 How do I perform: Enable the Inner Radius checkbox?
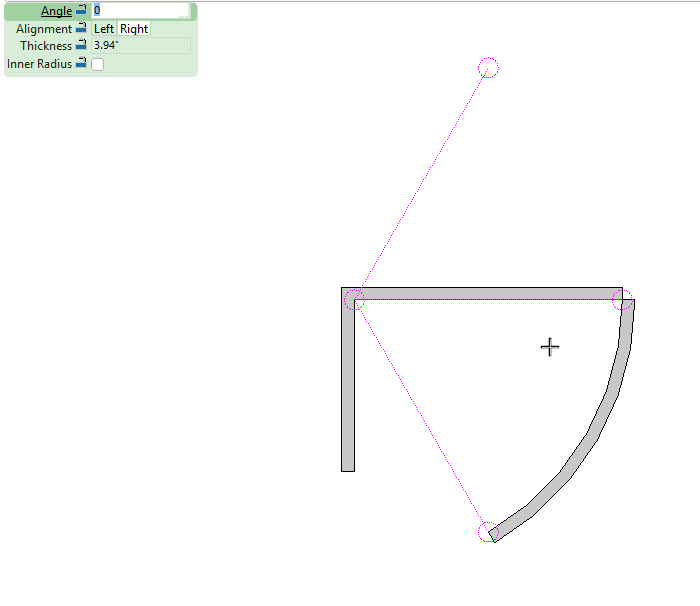tap(97, 64)
